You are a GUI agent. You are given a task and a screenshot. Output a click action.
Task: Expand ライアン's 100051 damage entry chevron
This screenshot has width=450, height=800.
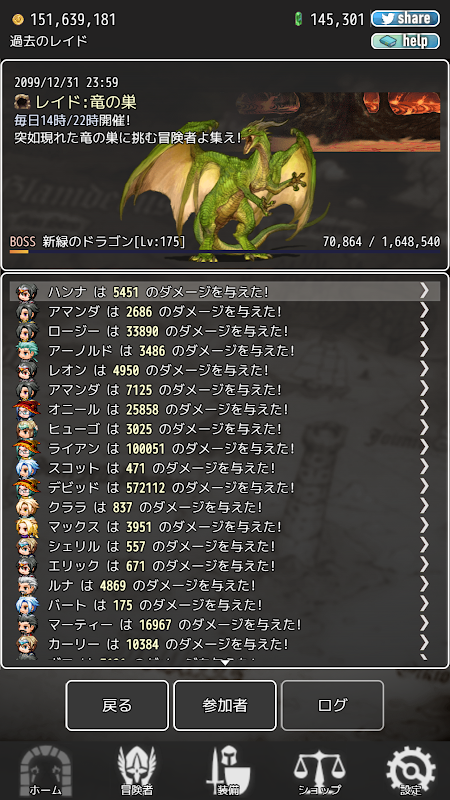point(424,447)
